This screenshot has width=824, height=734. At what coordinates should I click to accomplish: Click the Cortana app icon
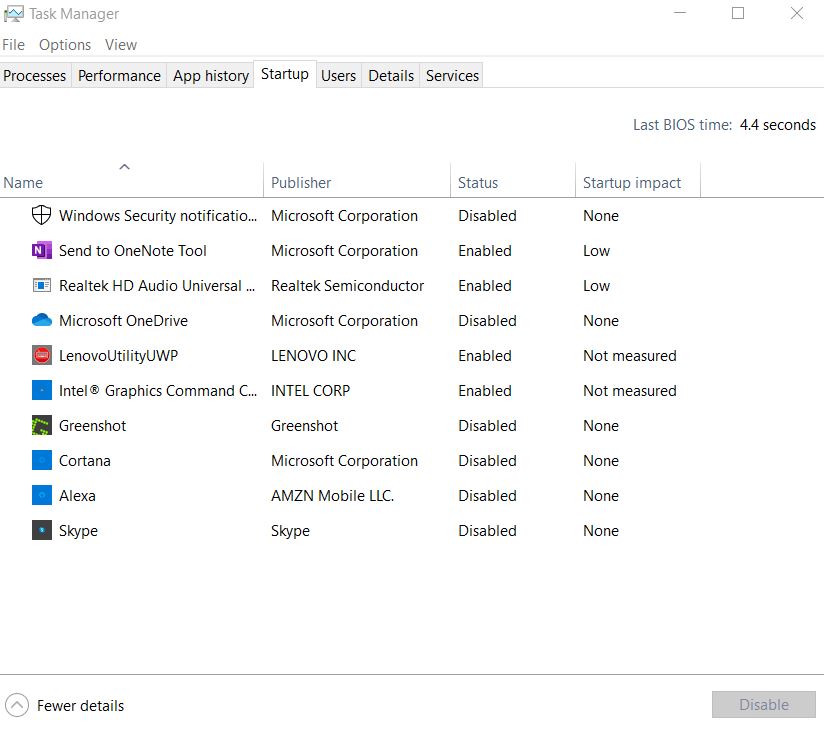[42, 460]
